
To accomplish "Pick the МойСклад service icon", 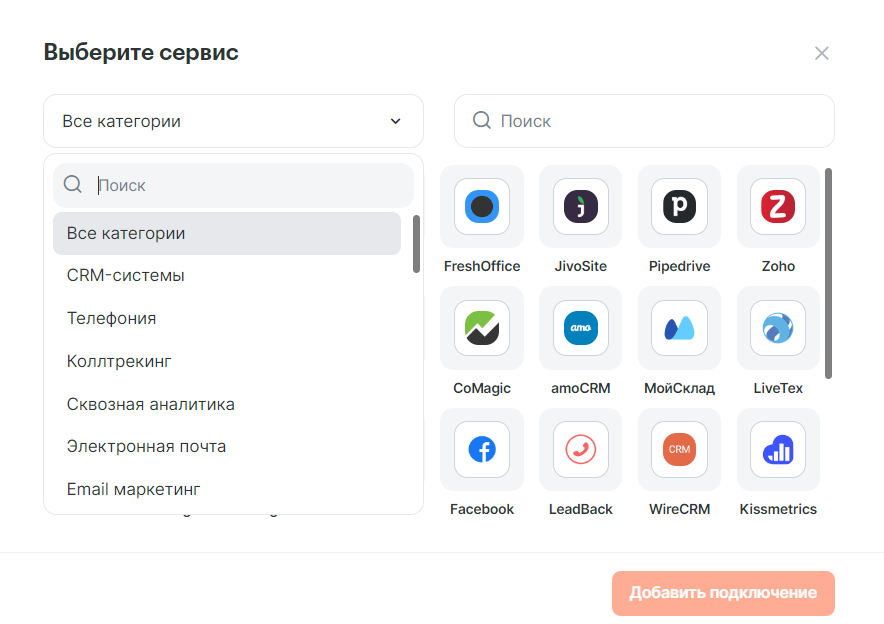I will 679,329.
